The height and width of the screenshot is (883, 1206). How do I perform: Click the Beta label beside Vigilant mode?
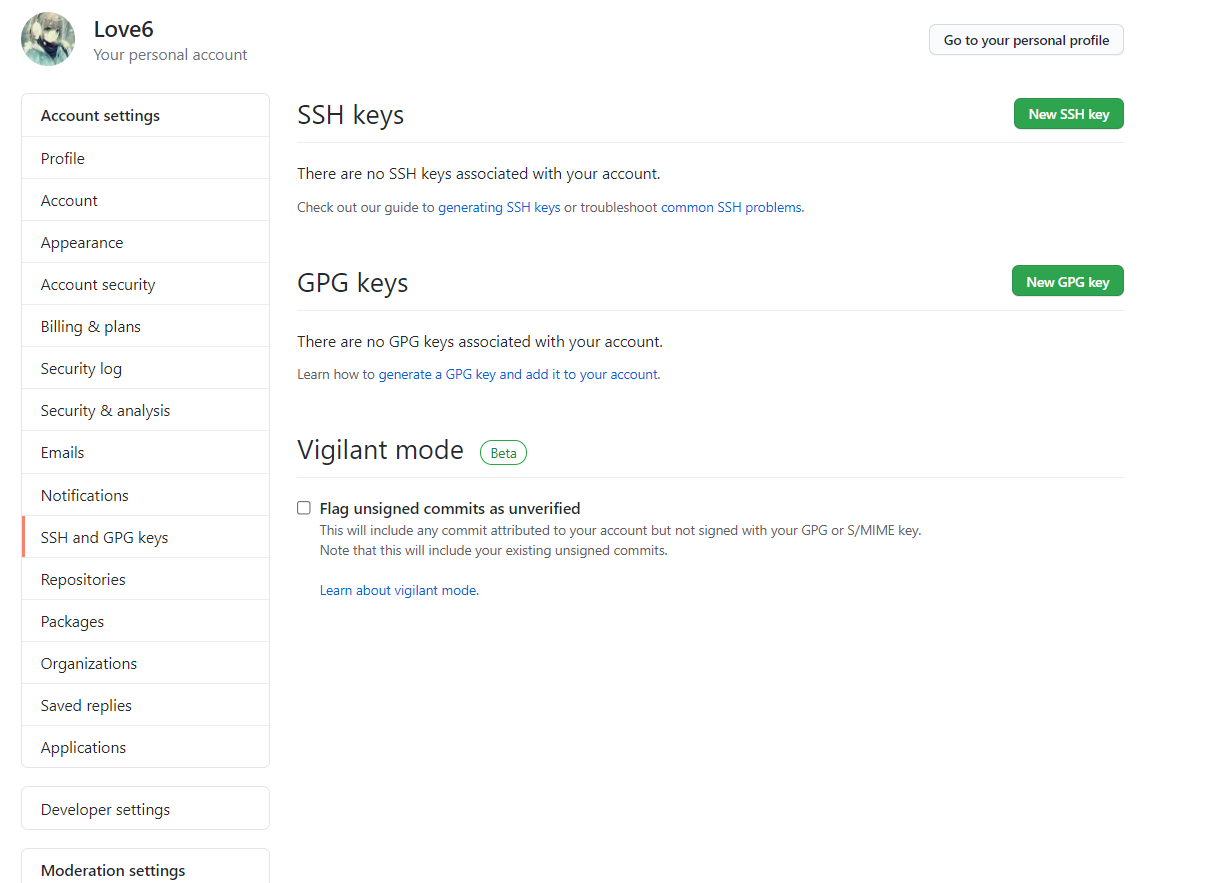503,453
